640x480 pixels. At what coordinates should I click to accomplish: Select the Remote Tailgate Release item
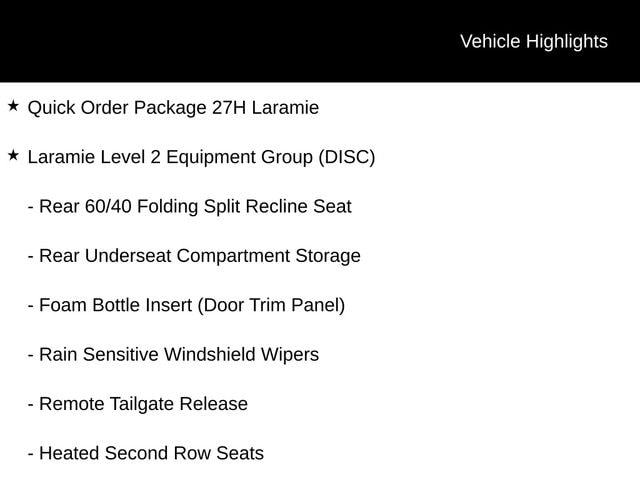[x=137, y=404]
